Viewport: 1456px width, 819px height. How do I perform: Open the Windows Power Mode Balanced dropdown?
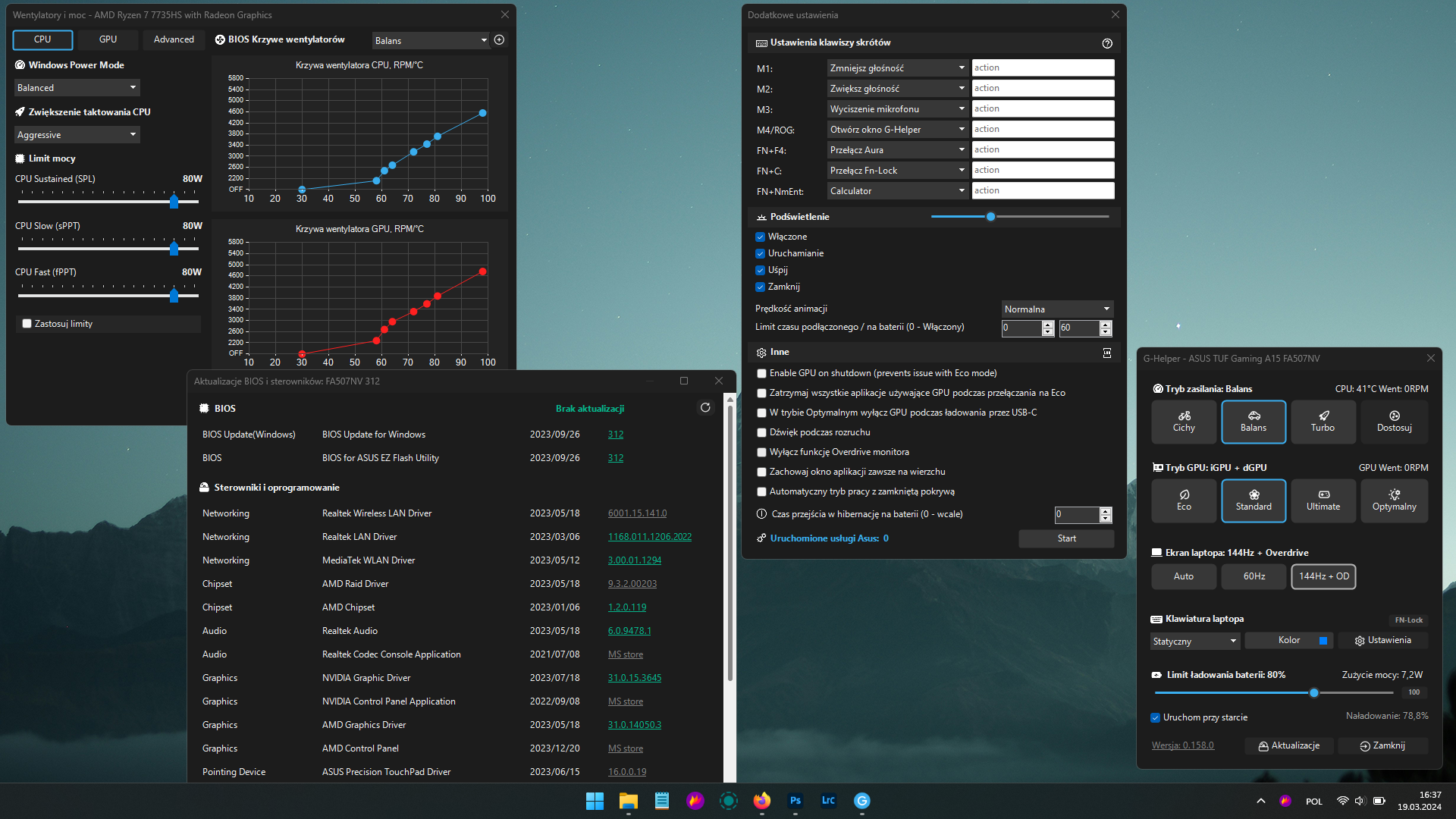click(x=77, y=88)
